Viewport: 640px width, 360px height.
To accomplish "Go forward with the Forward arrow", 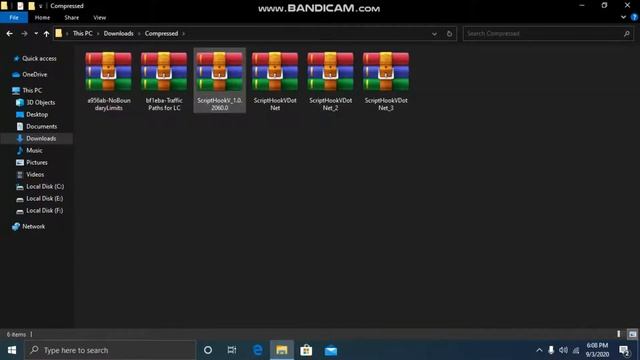I will (24, 33).
